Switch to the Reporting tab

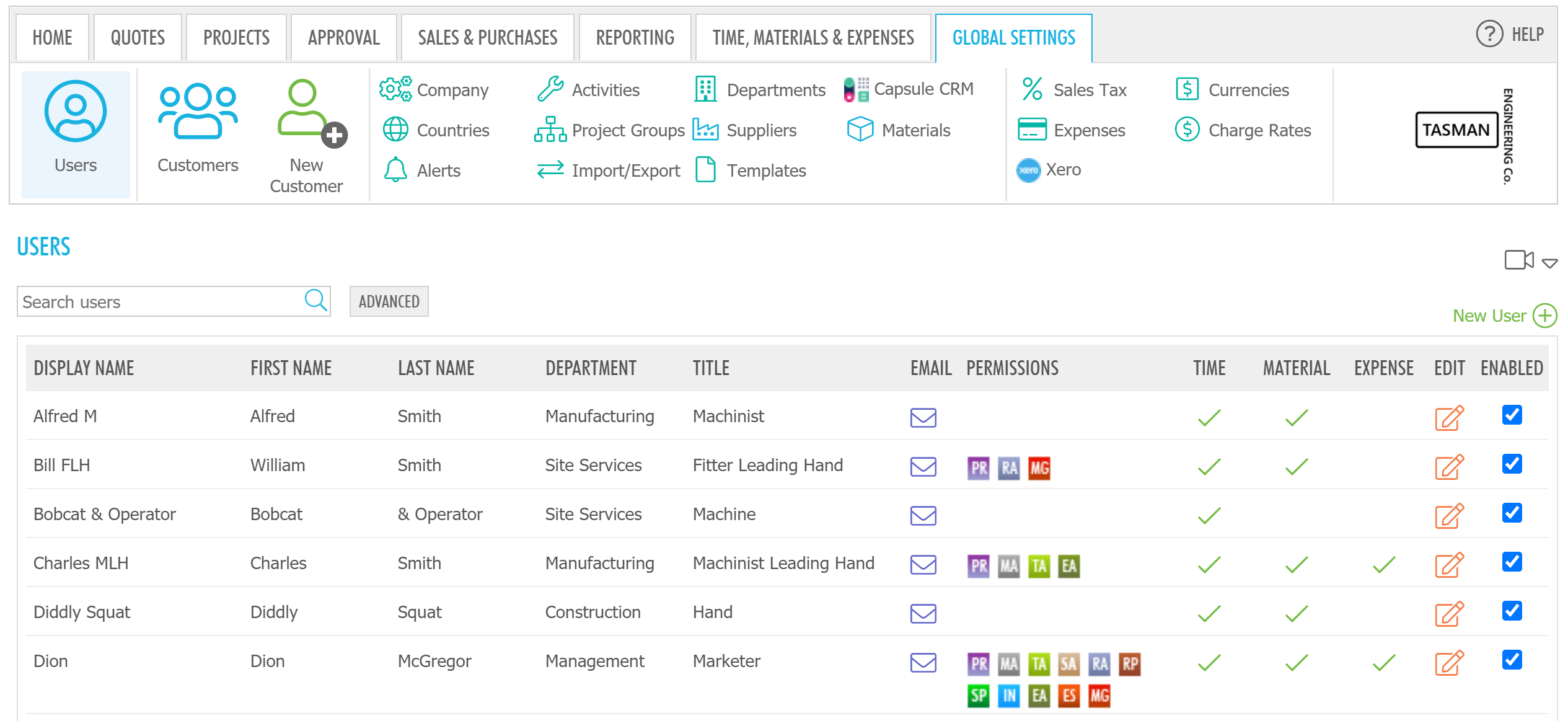coord(634,37)
